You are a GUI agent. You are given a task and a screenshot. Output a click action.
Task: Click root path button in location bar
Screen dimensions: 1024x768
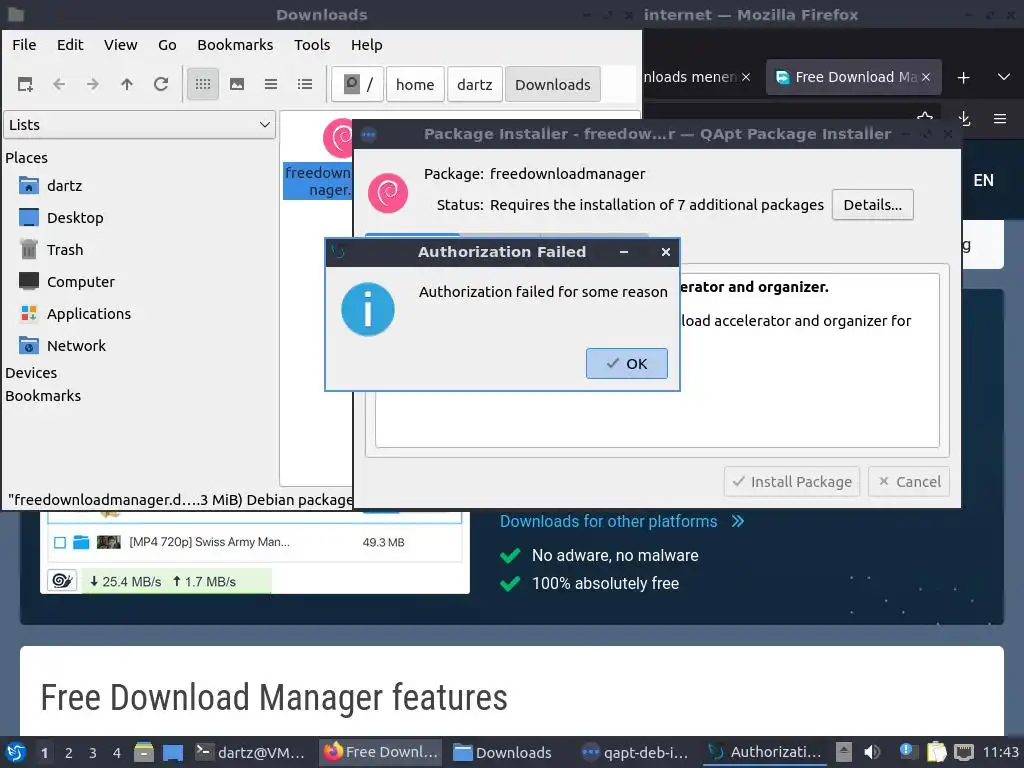point(357,84)
